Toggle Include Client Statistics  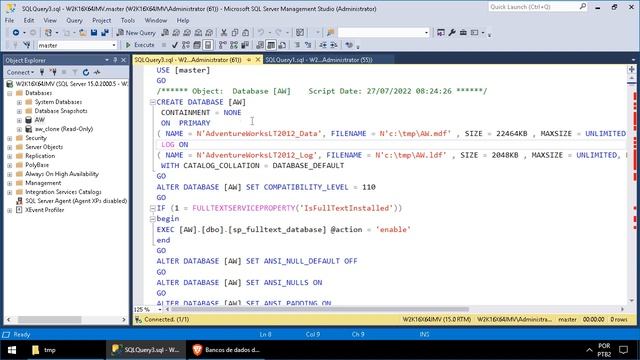[x=245, y=45]
